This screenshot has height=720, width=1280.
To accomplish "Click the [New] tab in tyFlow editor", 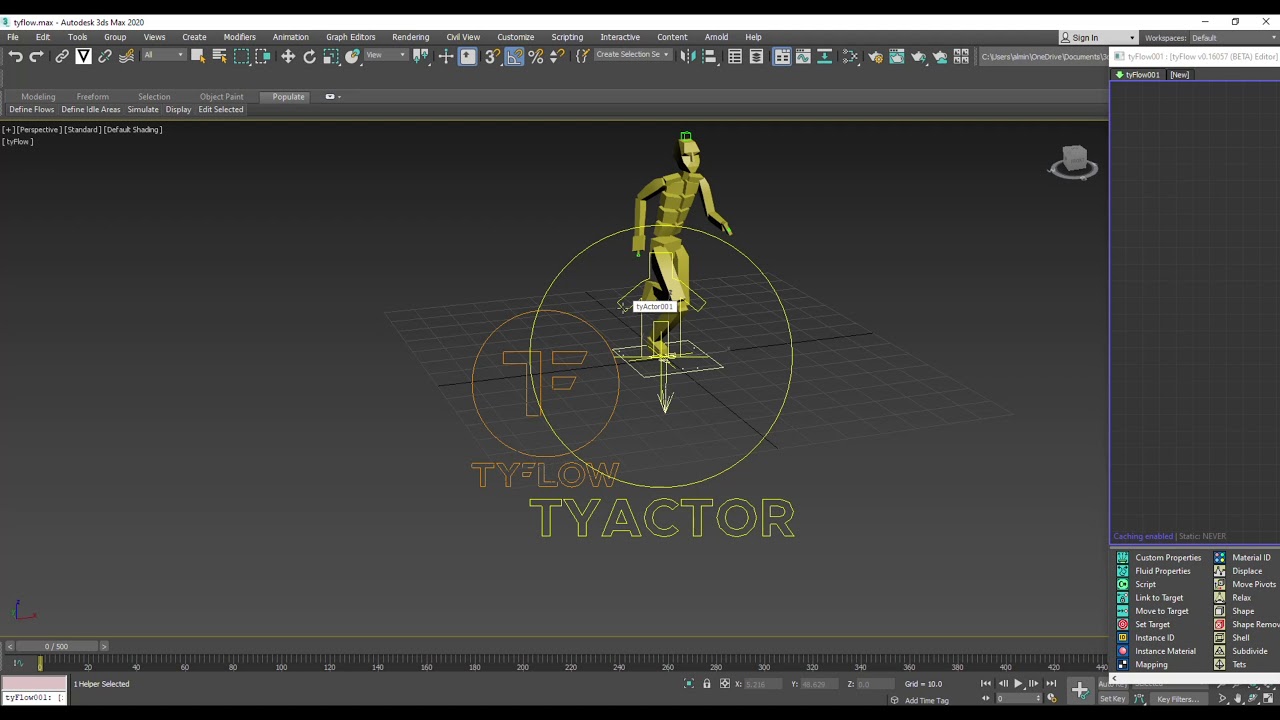I will point(1180,75).
